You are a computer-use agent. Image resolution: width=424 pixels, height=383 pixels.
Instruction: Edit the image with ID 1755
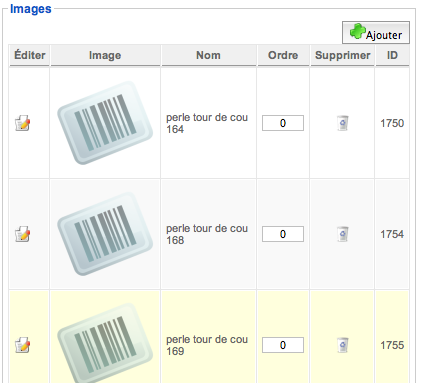pyautogui.click(x=23, y=345)
